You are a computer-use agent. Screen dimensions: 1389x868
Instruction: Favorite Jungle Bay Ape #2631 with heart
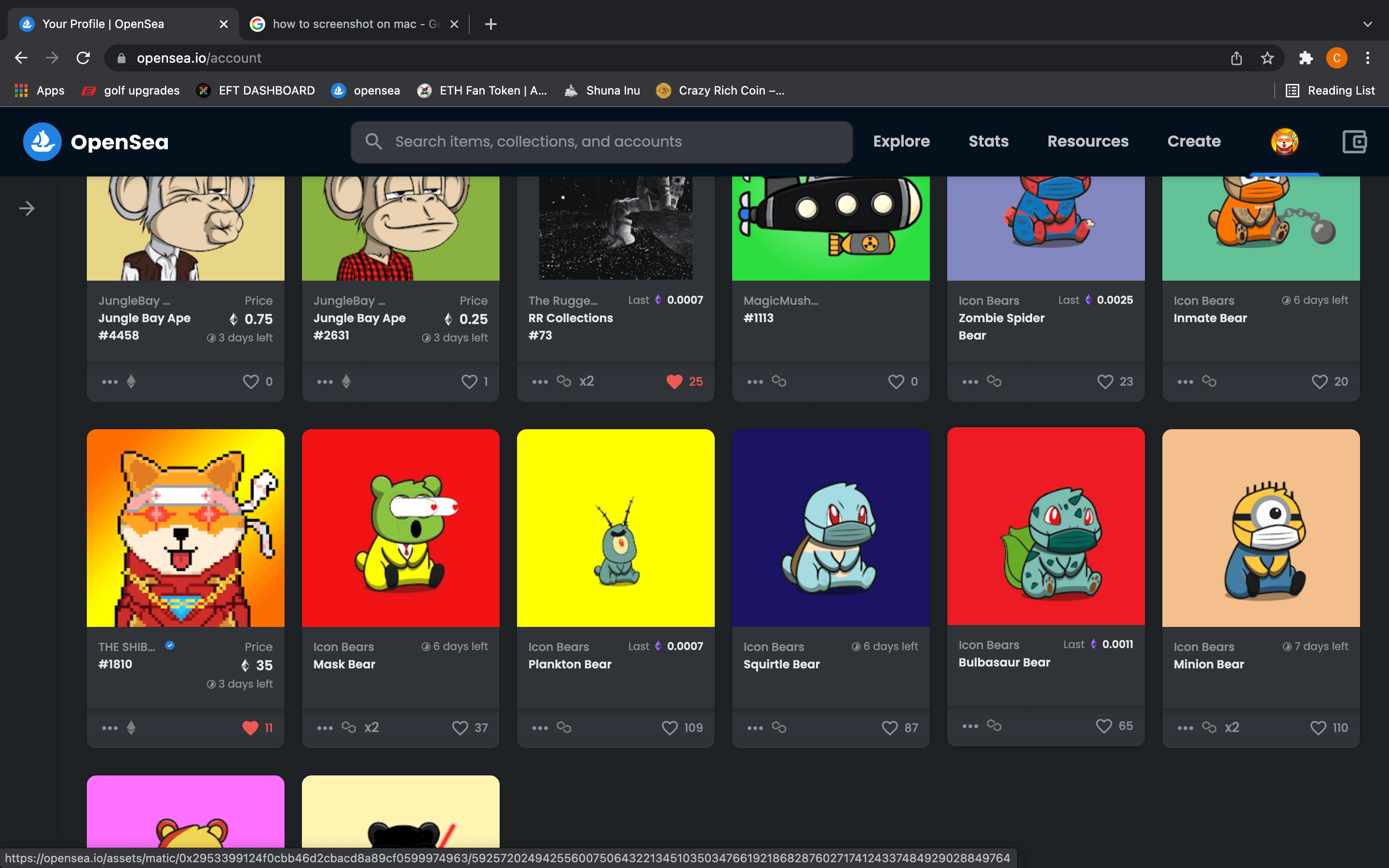[x=469, y=382]
